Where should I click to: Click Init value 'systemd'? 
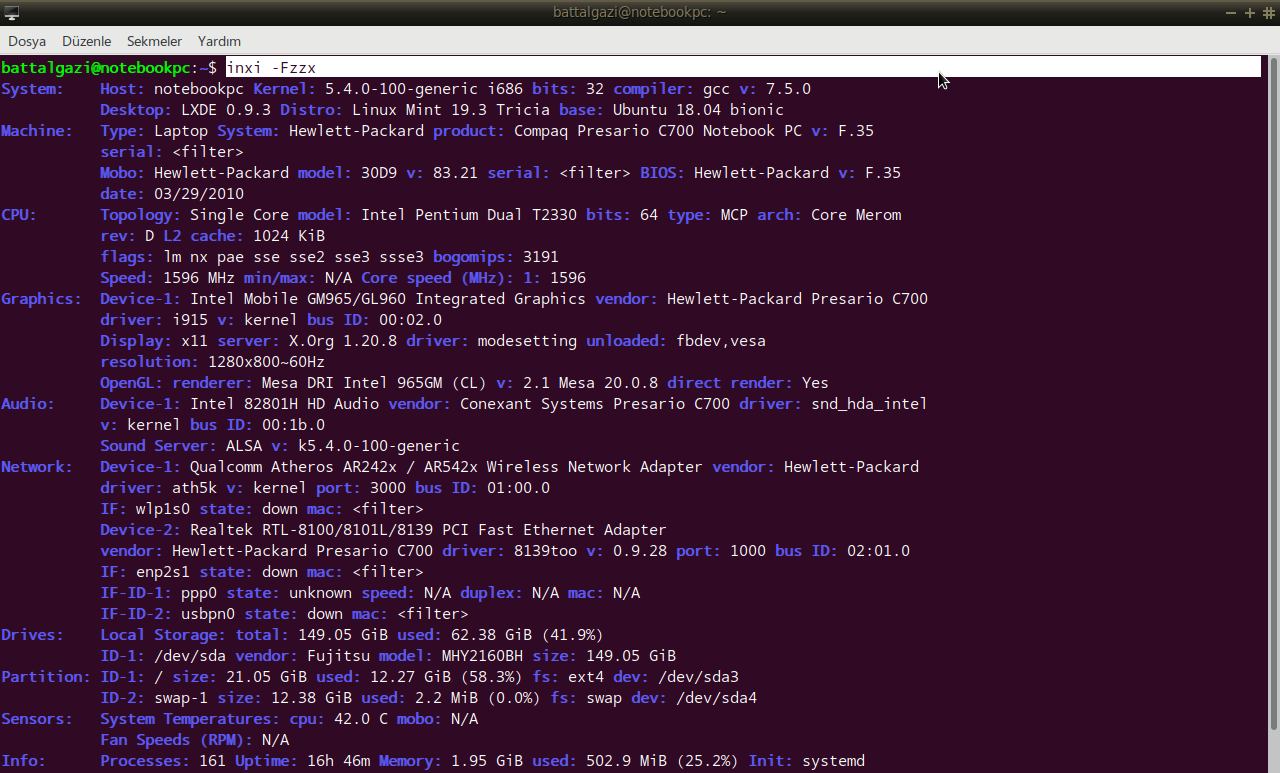pos(833,761)
